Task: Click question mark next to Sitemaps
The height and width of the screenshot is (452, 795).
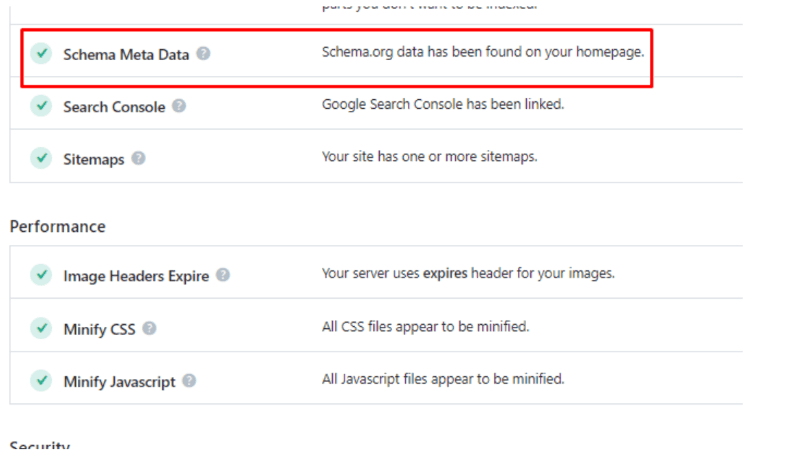Action: click(138, 158)
